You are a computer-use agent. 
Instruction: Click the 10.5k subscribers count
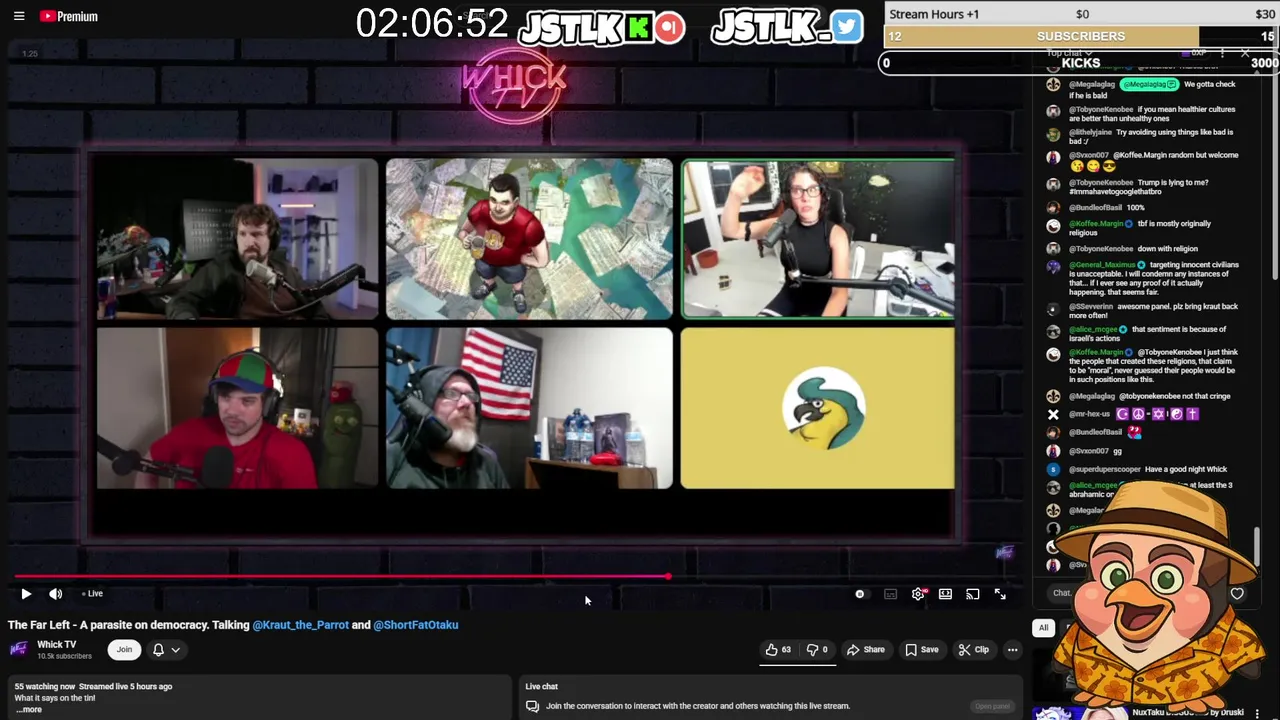click(x=64, y=656)
